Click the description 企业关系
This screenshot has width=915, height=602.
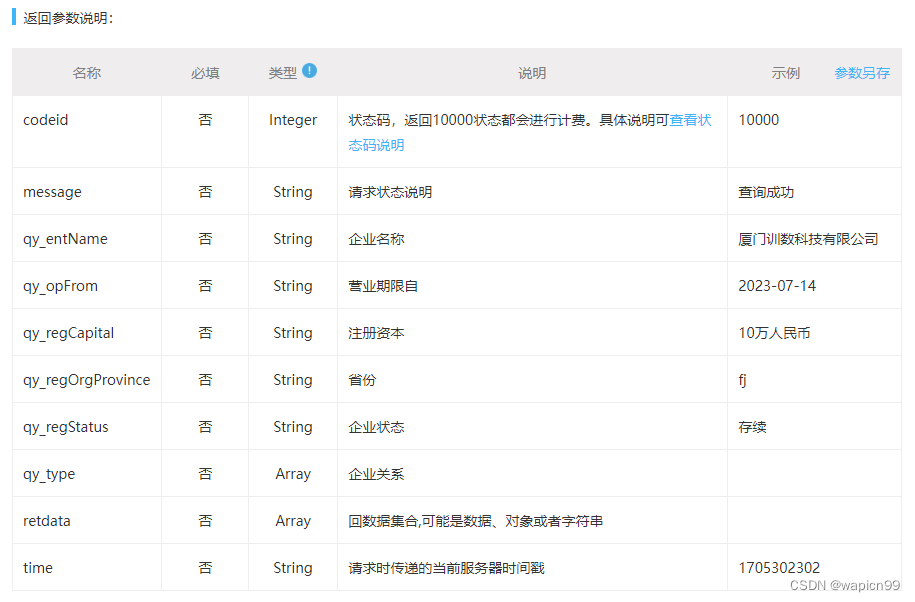pos(376,474)
